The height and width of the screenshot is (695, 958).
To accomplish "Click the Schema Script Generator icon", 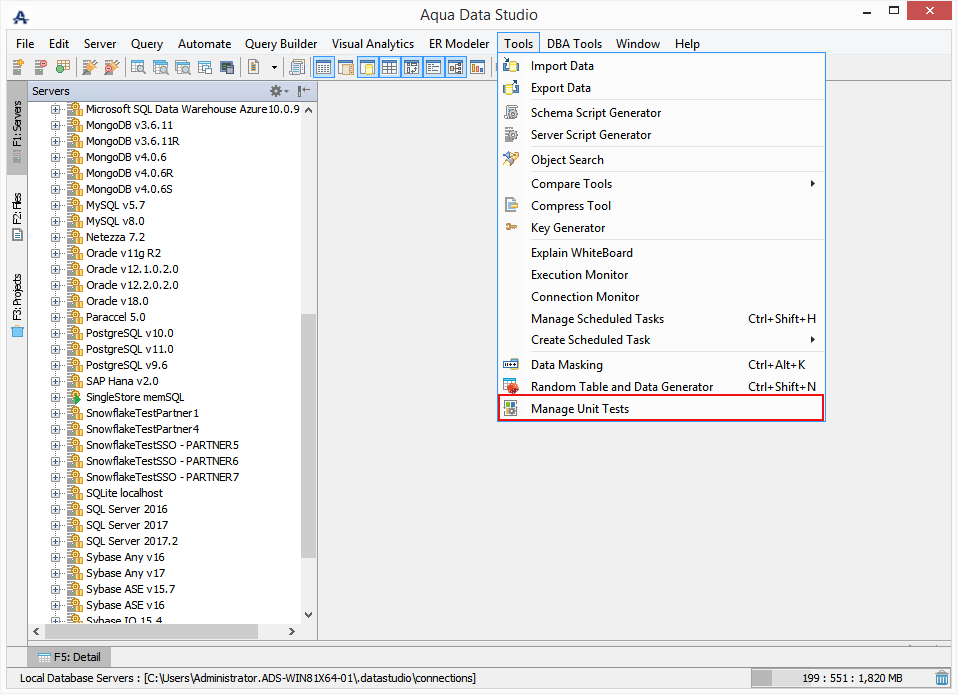I will (x=511, y=112).
